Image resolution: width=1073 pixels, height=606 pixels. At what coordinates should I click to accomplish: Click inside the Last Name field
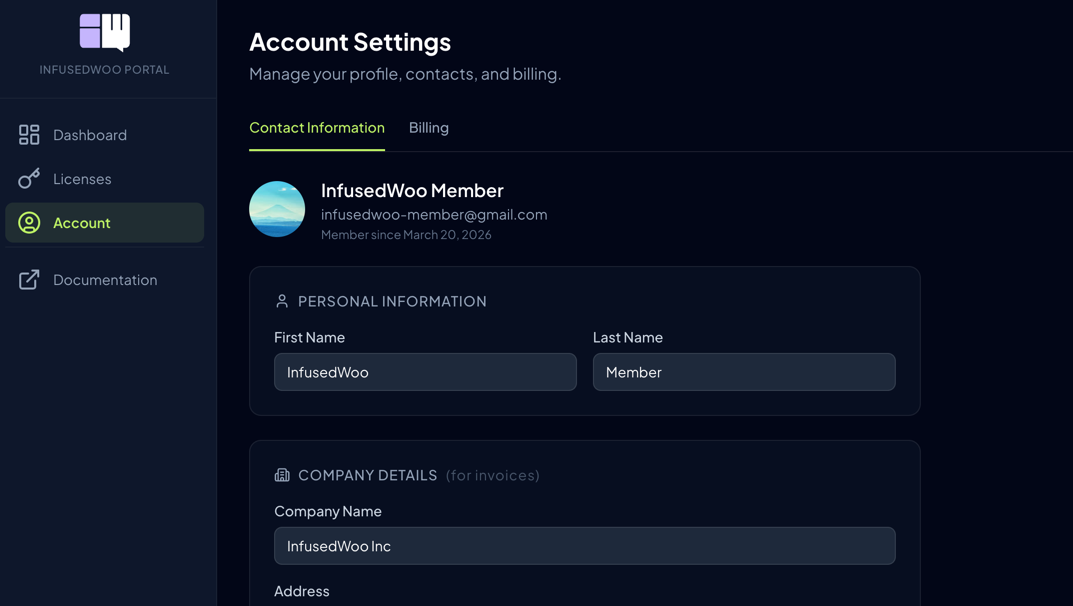(x=744, y=371)
